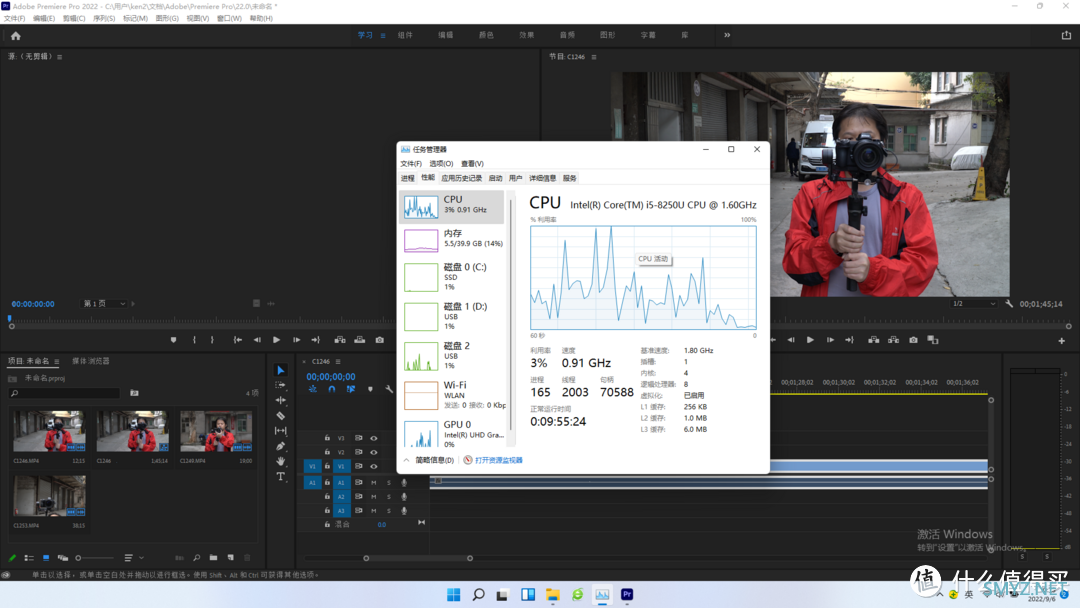Click Extract button in Program monitor
Viewport: 1080px width, 608px height.
893,340
